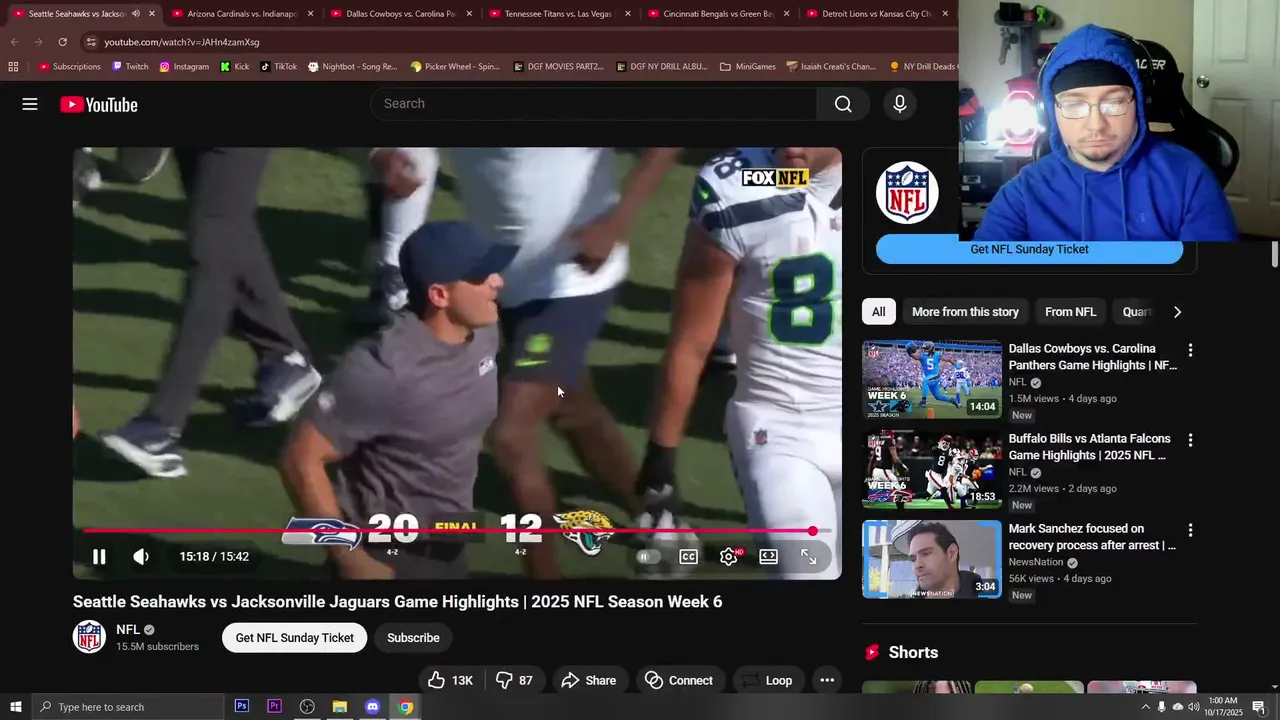
Task: Switch to theater mode
Action: 768,557
